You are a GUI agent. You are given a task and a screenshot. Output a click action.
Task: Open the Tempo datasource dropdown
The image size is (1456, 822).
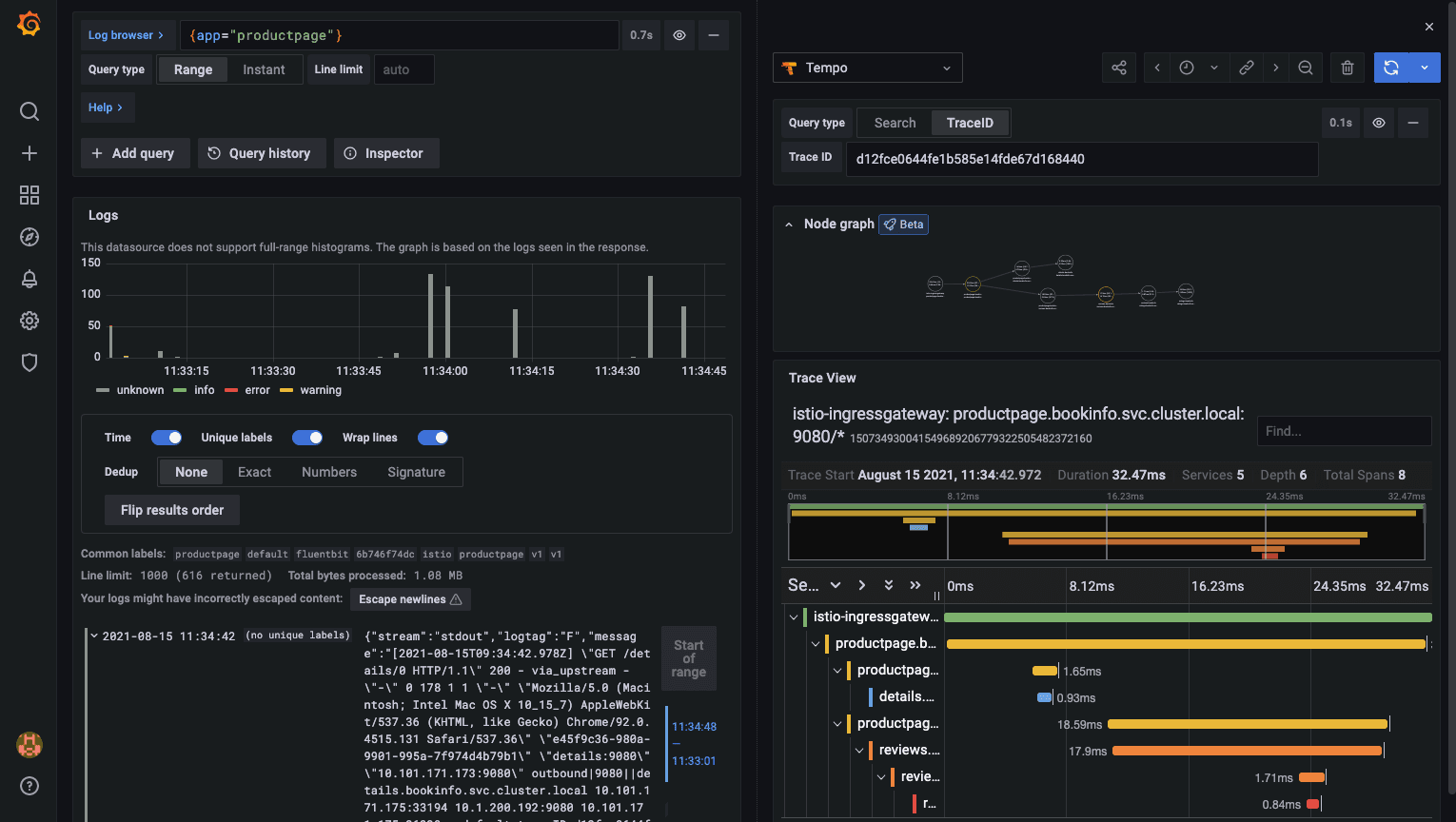coord(867,67)
